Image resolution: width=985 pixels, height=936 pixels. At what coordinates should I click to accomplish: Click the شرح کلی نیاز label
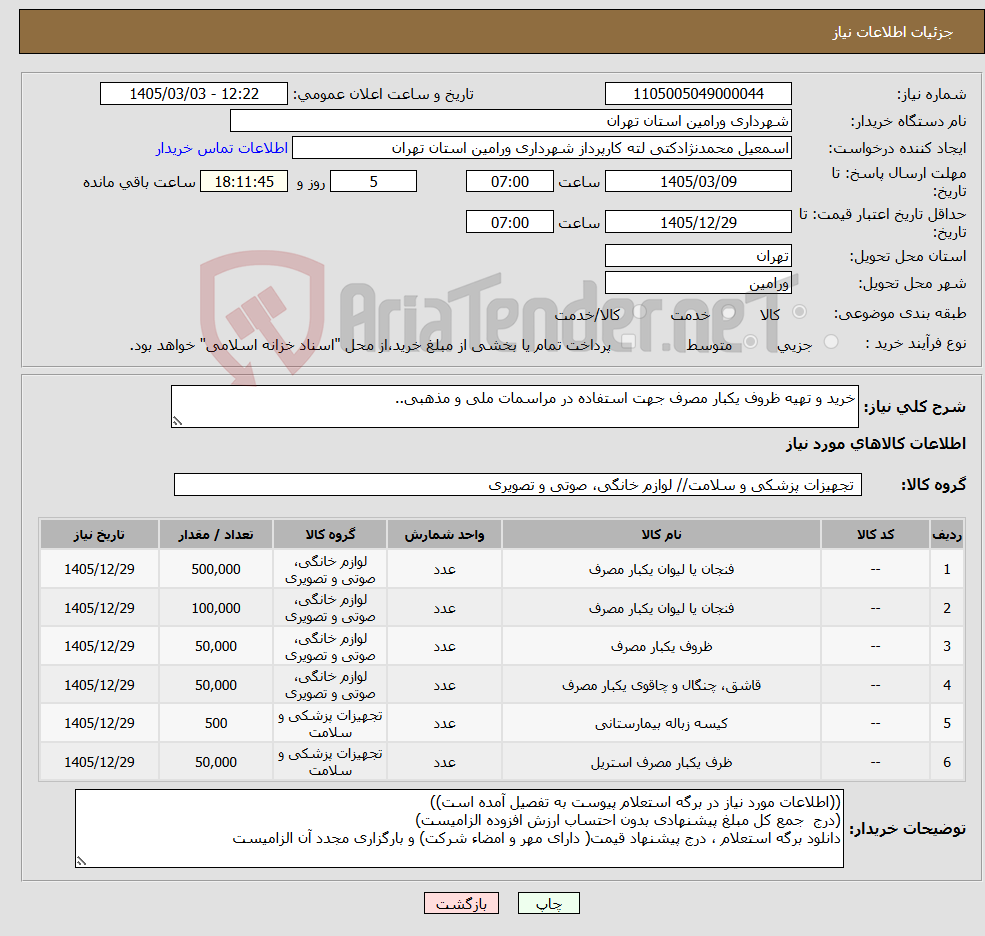point(915,407)
